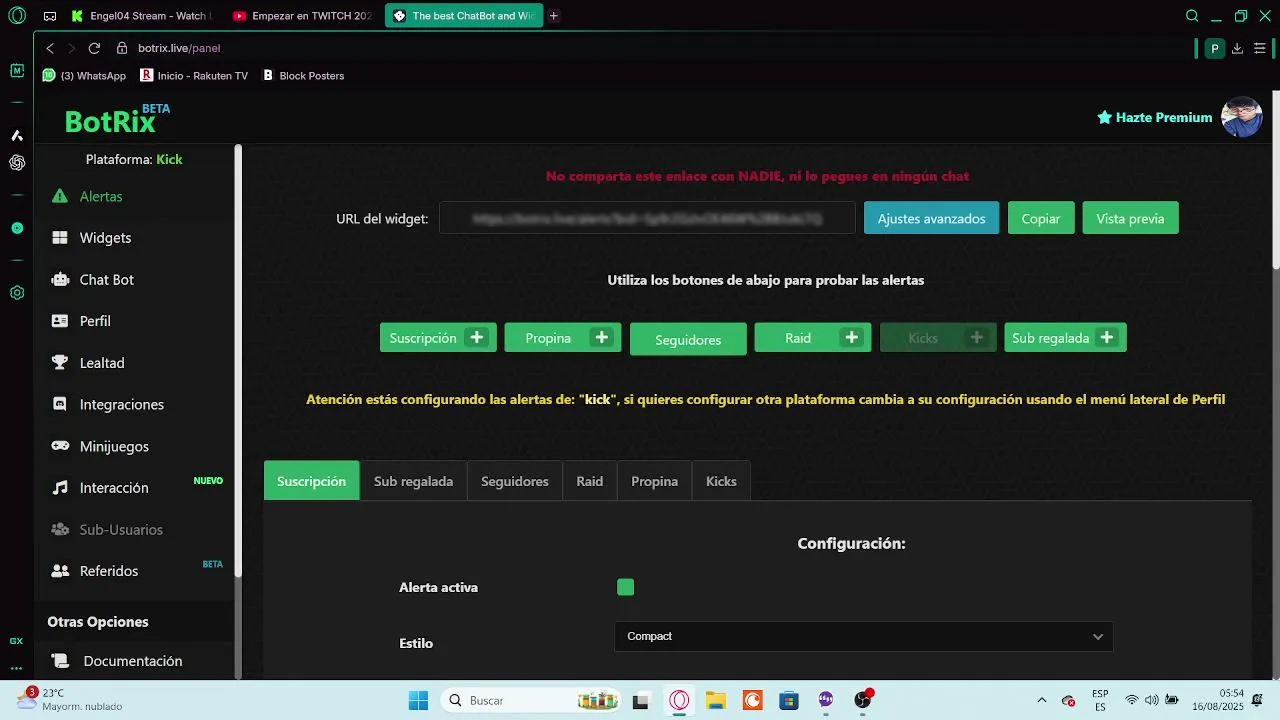Click plus icon on Propina test button
The width and height of the screenshot is (1280, 720).
pyautogui.click(x=602, y=338)
